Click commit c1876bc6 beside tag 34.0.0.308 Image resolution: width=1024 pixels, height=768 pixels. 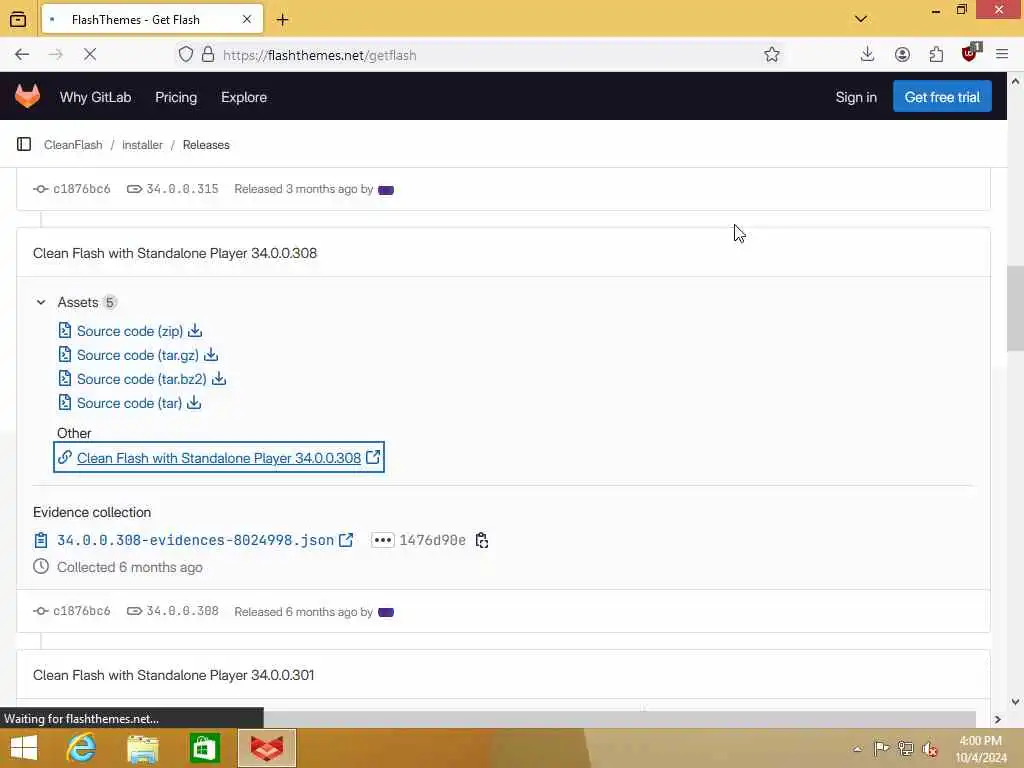82,611
